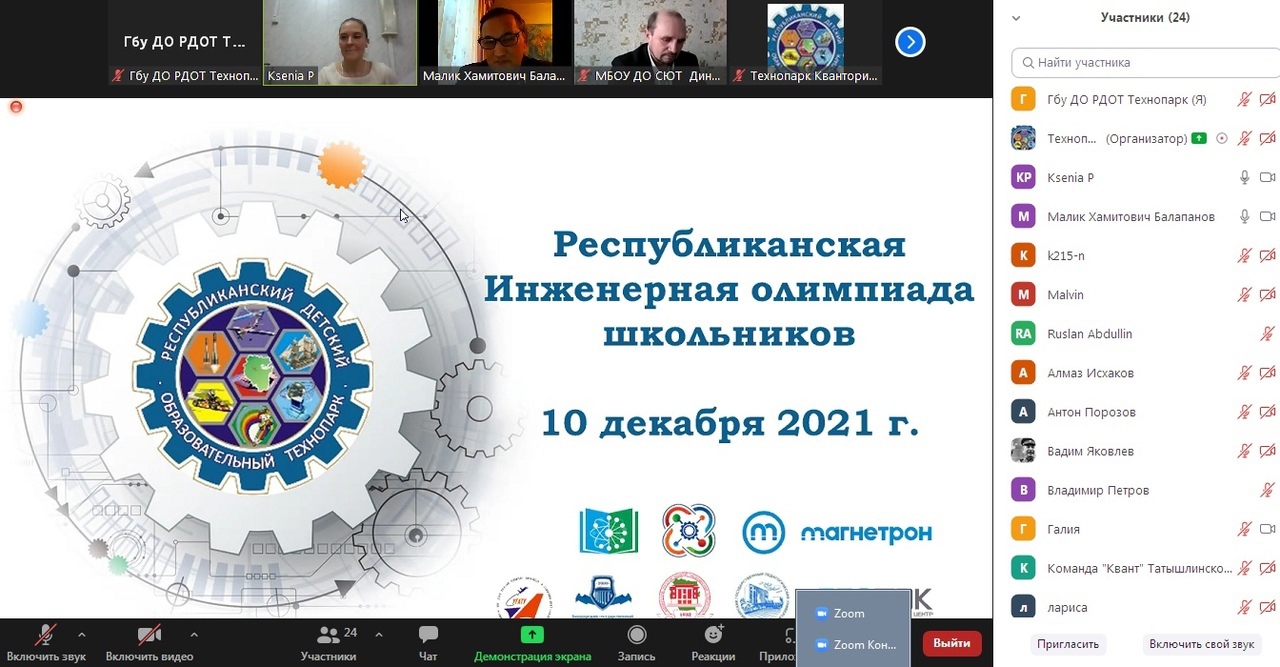The height and width of the screenshot is (667, 1280).
Task: Click the record indicator icon next to Организатор
Action: [1221, 138]
